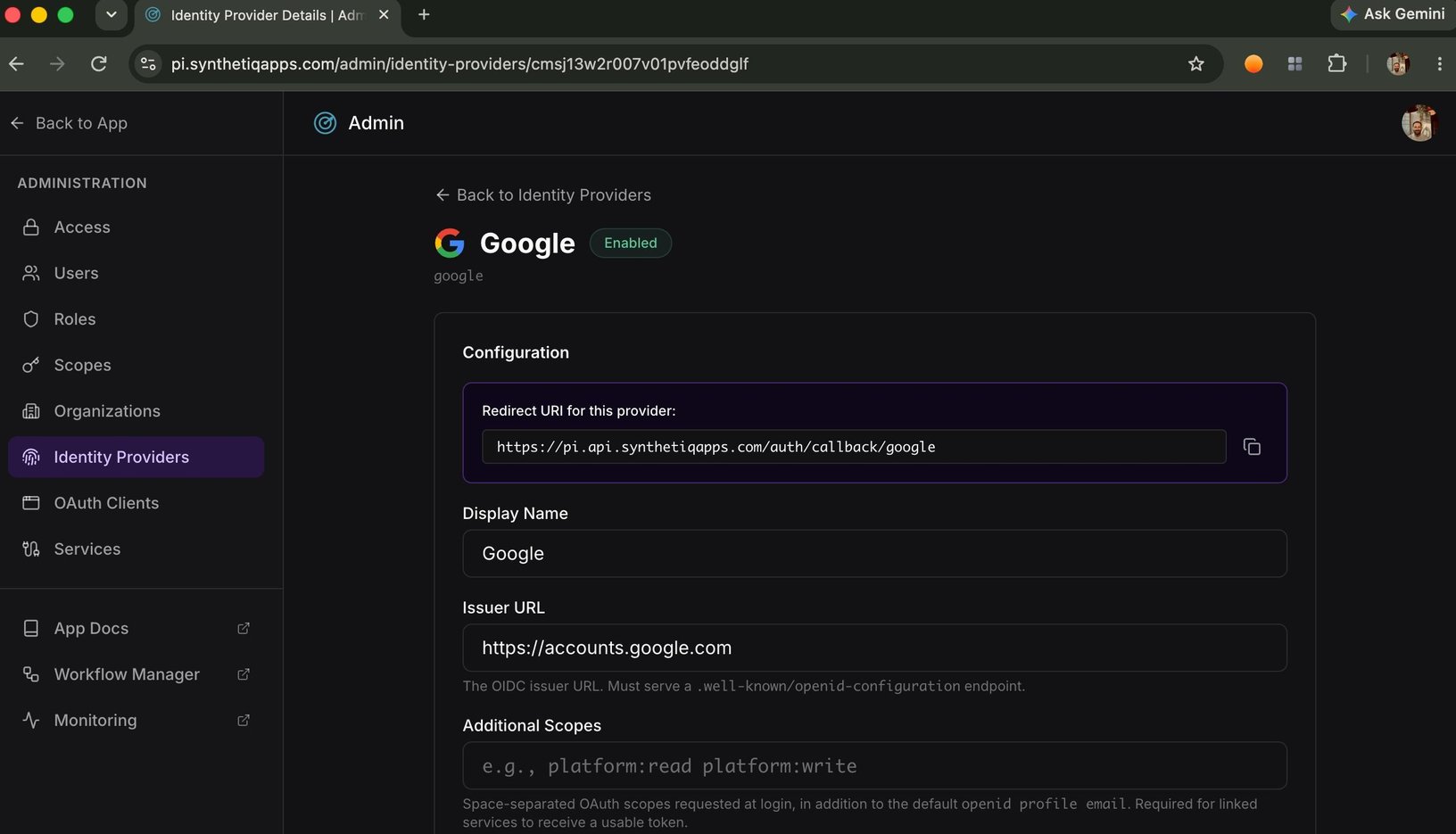Open Services in sidebar

click(x=136, y=549)
